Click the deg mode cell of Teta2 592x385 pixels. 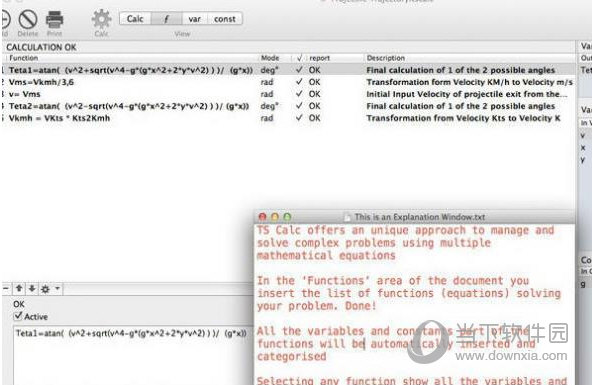point(269,106)
